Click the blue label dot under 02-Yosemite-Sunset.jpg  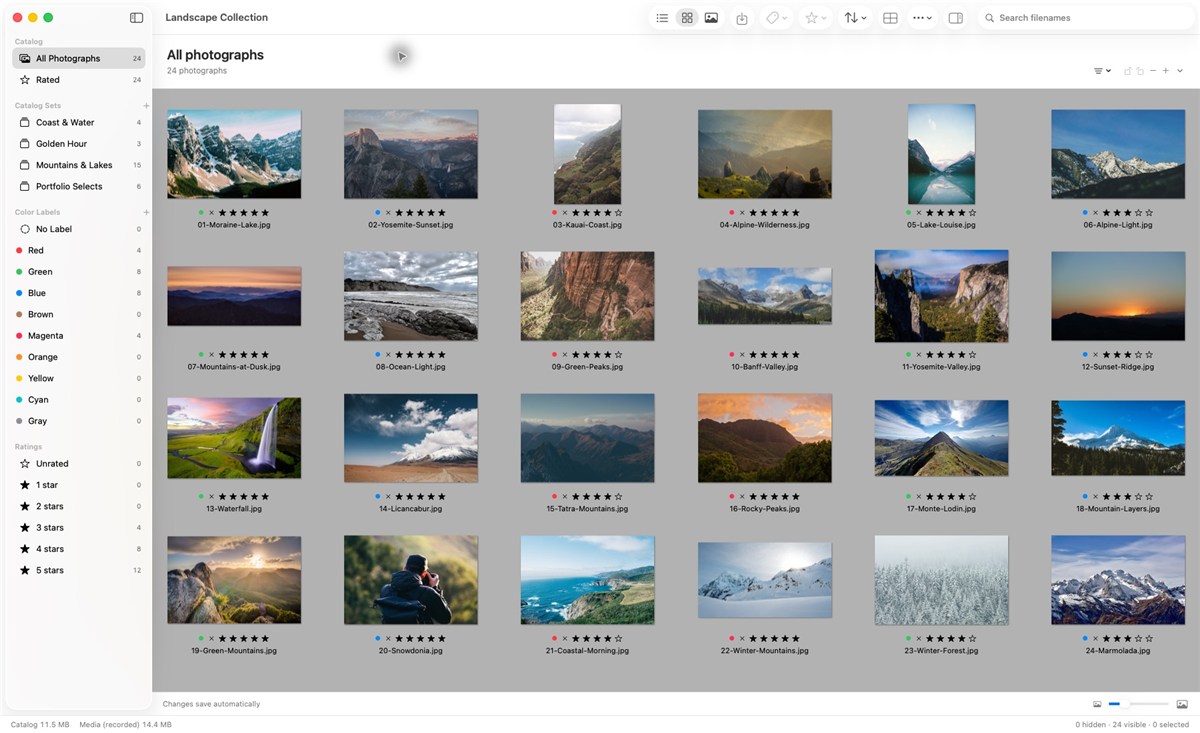pos(378,213)
